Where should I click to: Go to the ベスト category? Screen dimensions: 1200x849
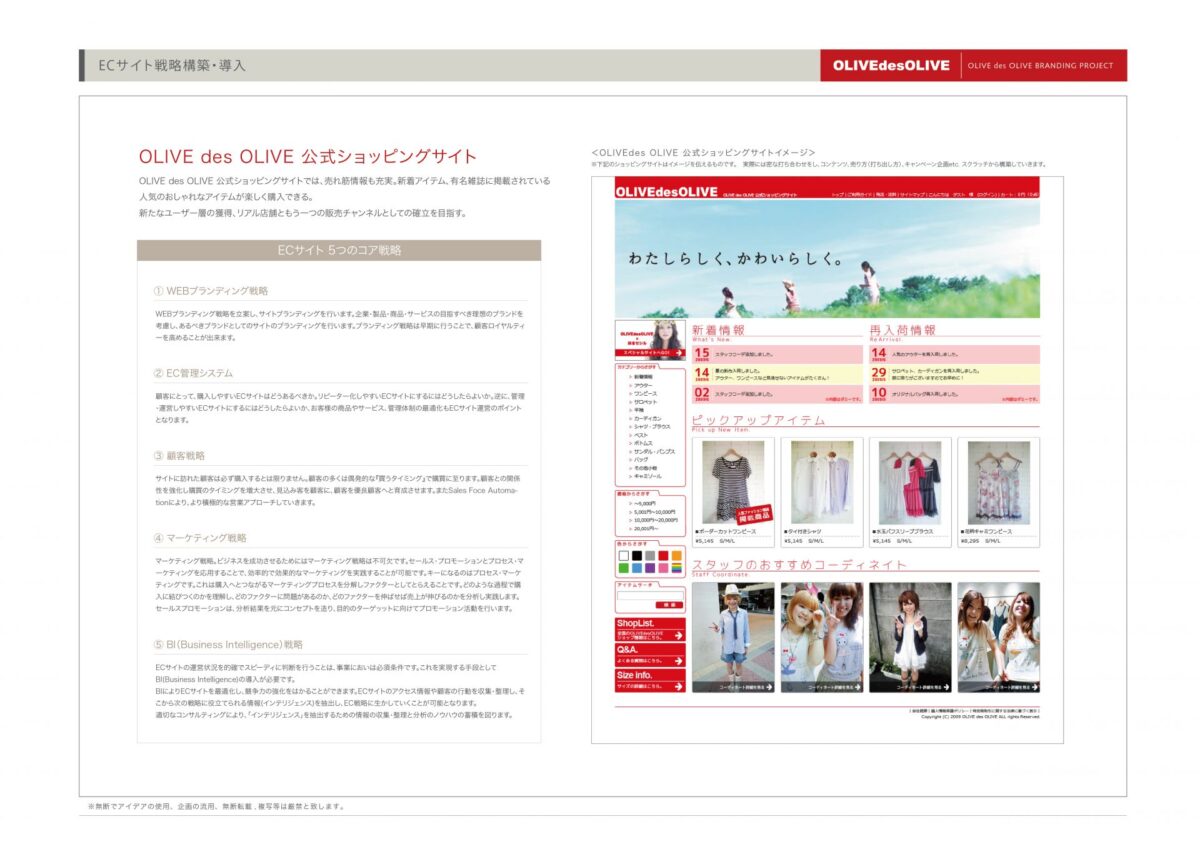pos(641,435)
